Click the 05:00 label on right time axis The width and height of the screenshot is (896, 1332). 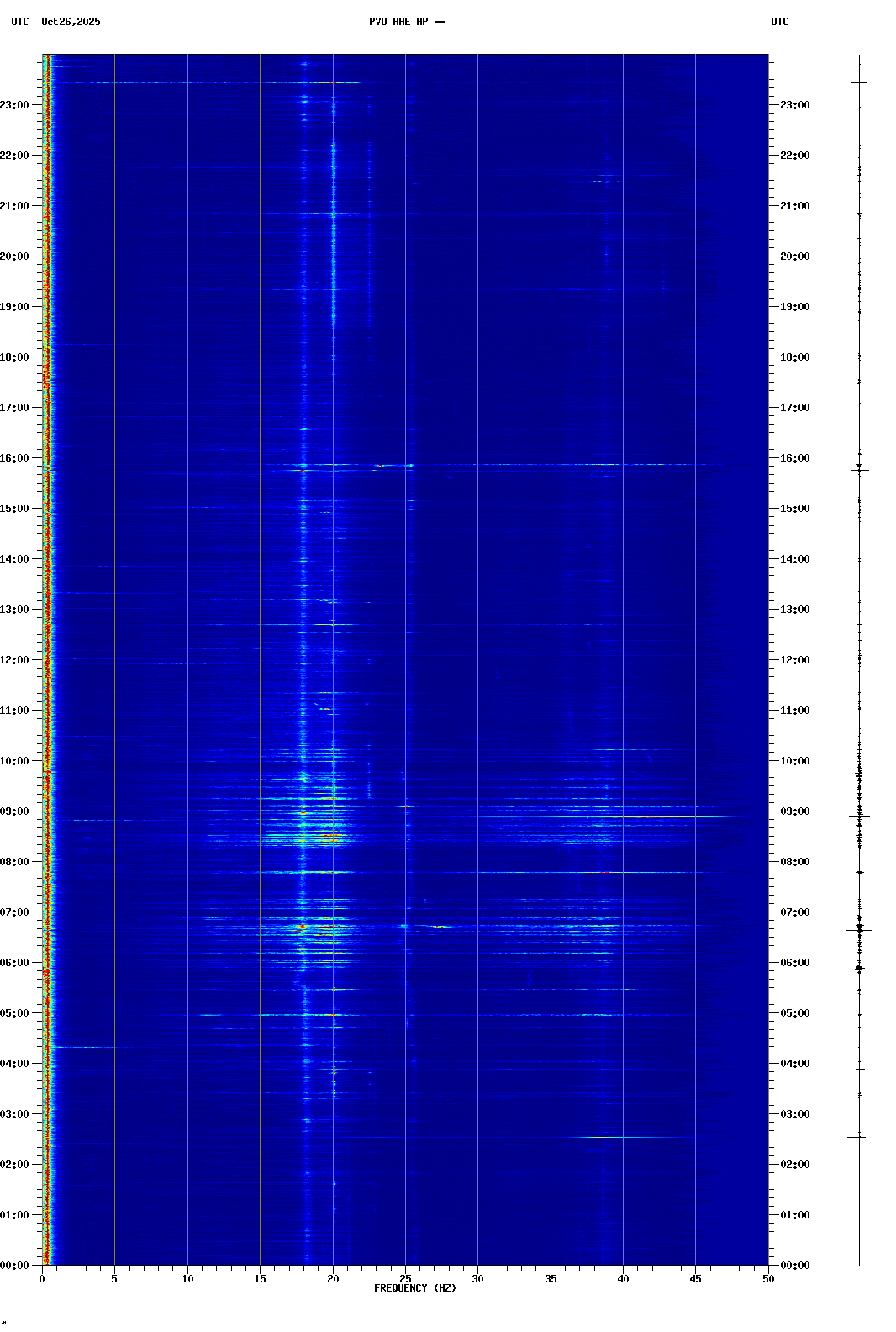794,1013
